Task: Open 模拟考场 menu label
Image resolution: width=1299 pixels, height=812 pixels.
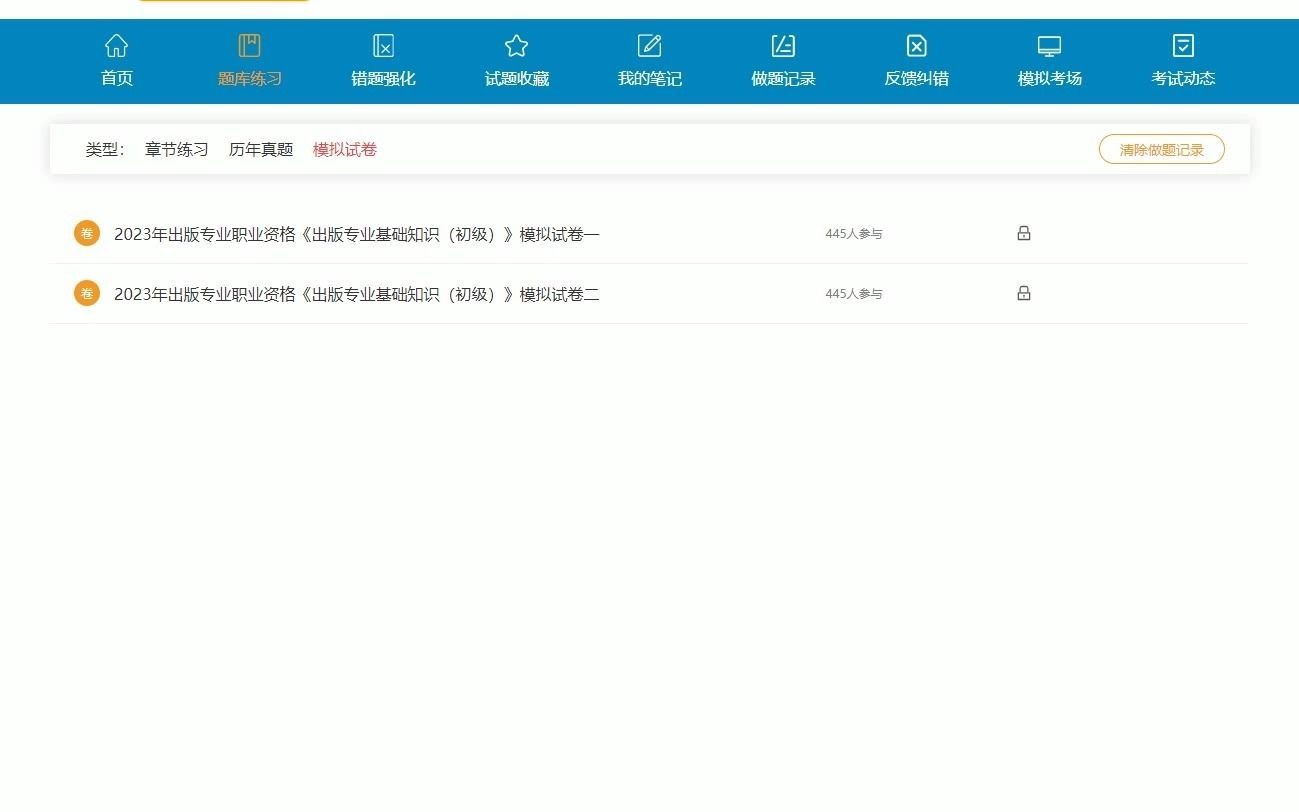Action: [1050, 79]
